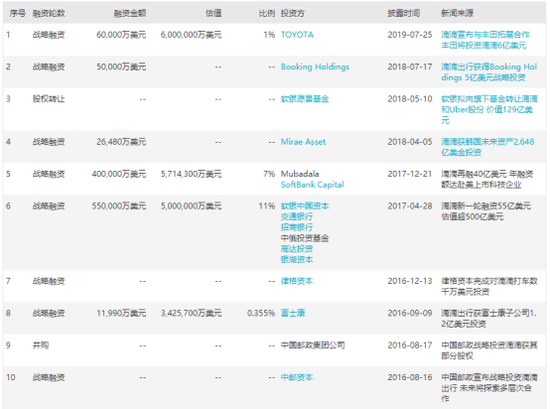
Task: Select the 2017-04-28 disclosure date
Action: [x=410, y=206]
